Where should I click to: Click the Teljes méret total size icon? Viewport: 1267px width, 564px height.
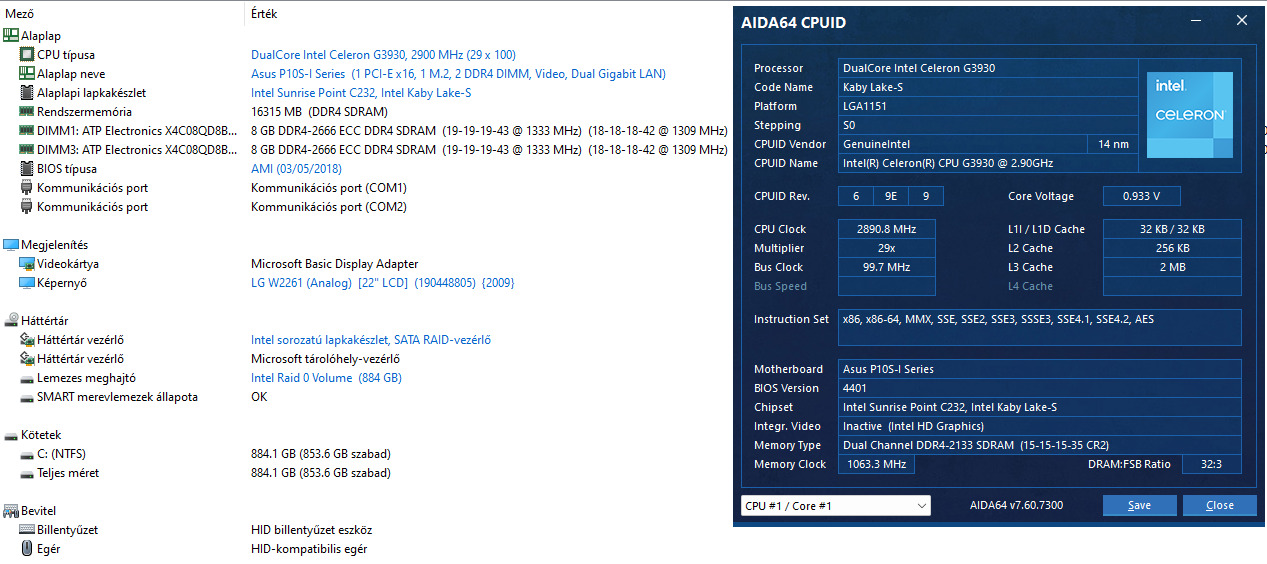click(27, 473)
